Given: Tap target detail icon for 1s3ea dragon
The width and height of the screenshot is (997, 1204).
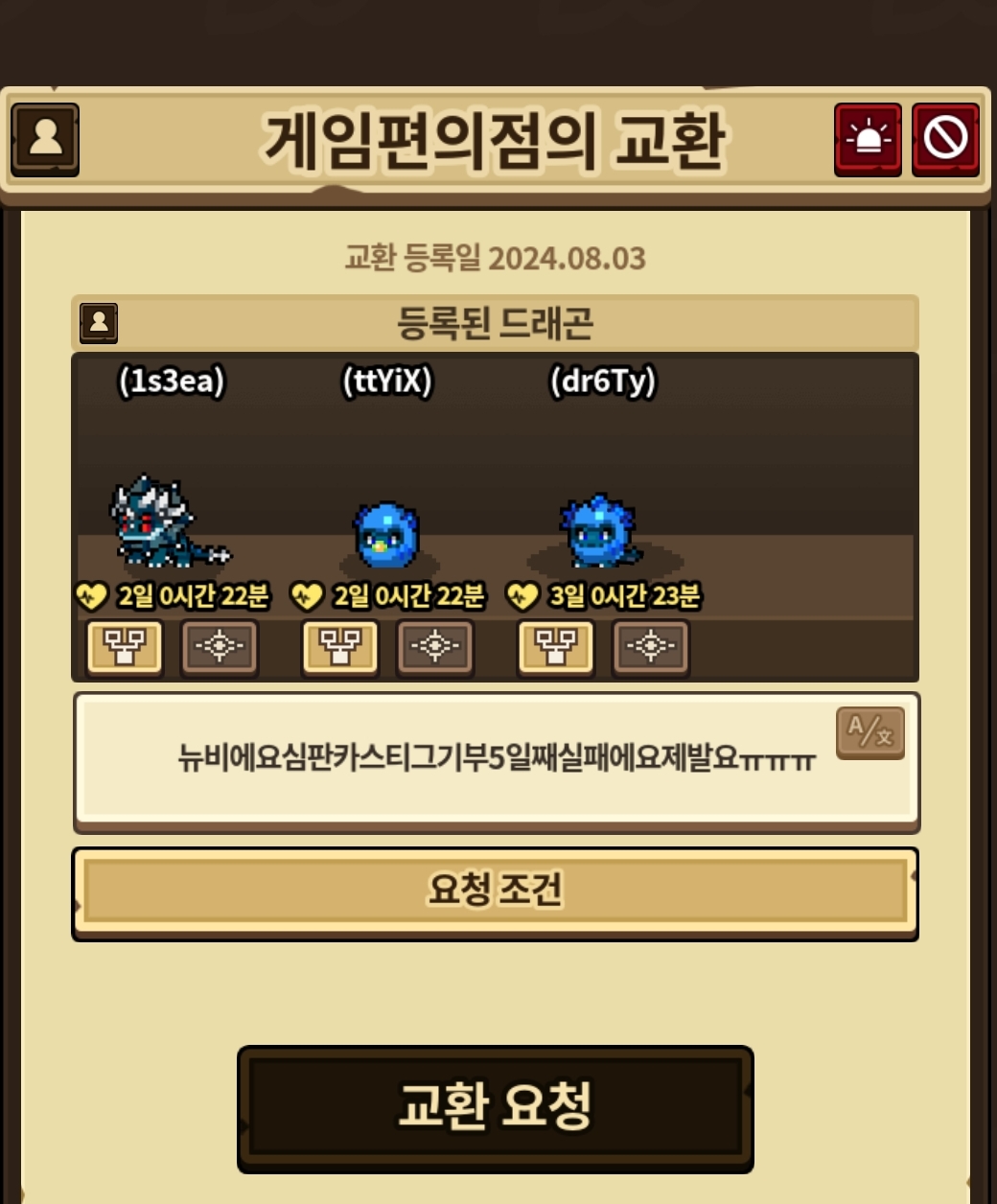Looking at the screenshot, I should pyautogui.click(x=220, y=647).
